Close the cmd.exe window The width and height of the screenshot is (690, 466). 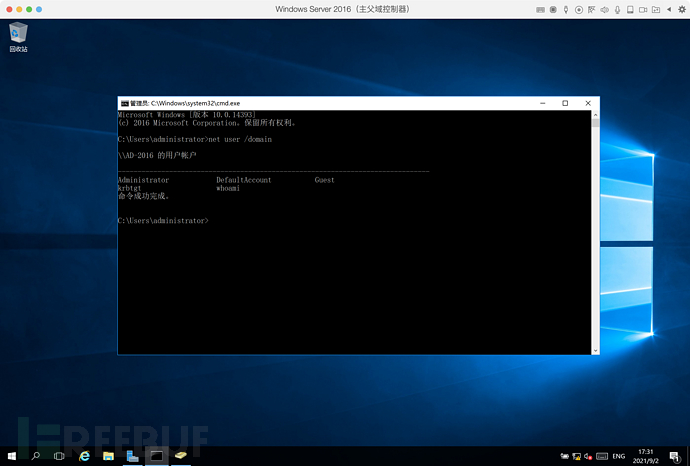588,103
